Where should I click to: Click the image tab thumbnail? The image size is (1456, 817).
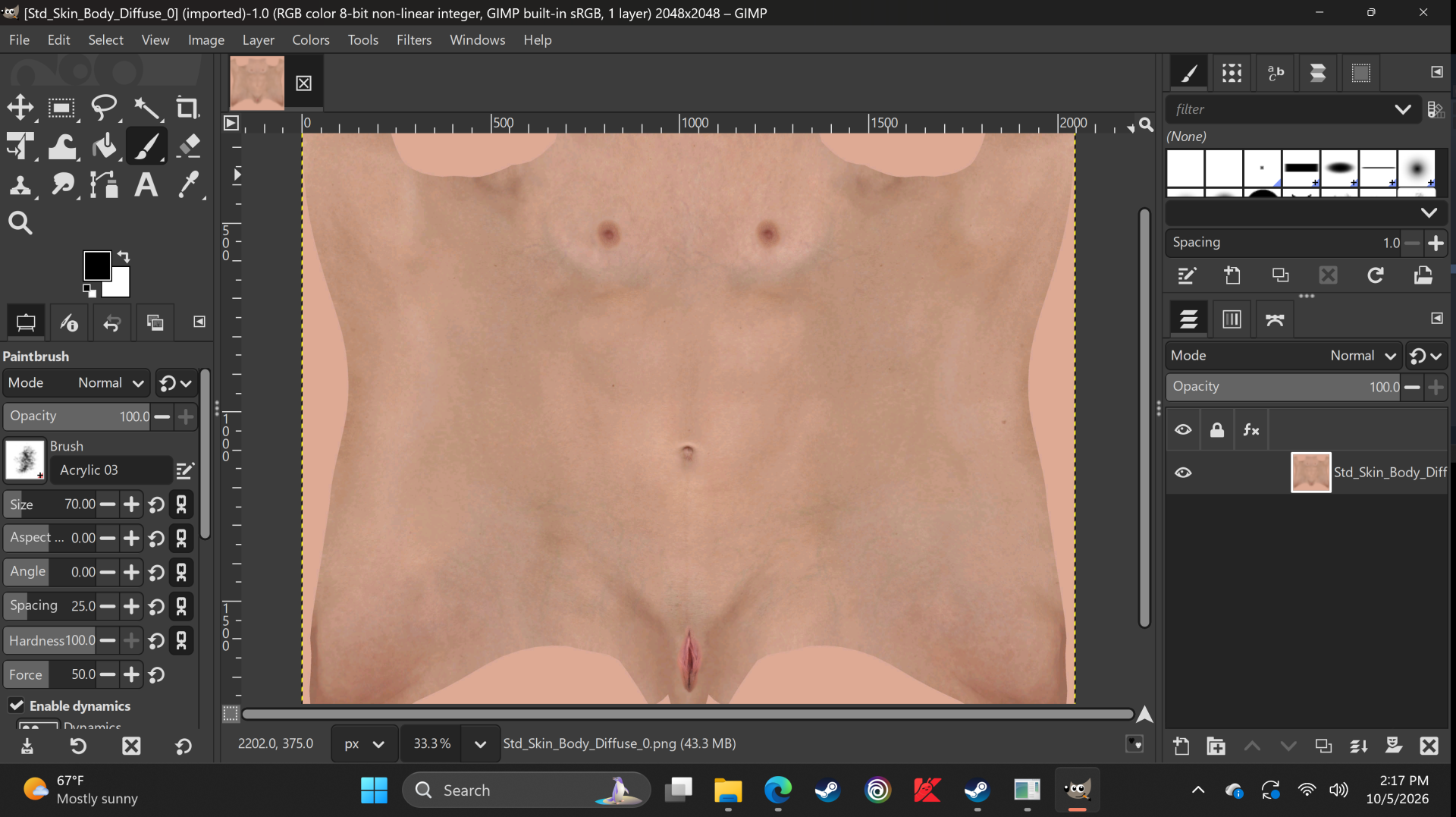tap(257, 83)
